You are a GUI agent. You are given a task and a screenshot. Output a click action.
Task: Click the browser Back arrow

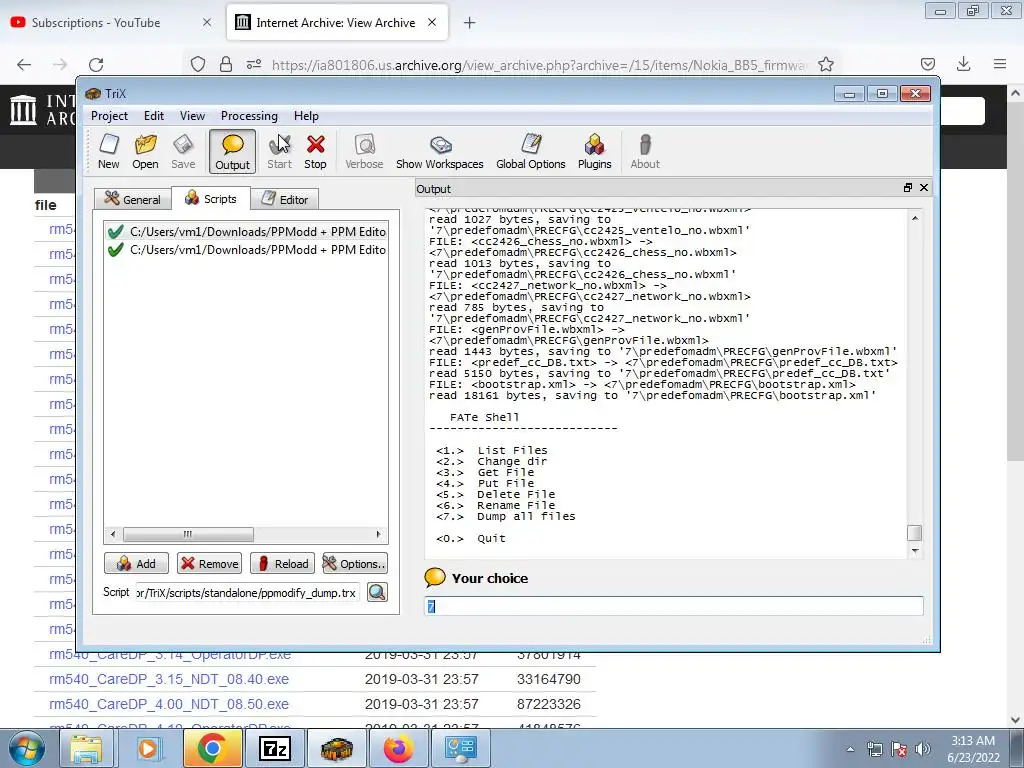point(24,64)
